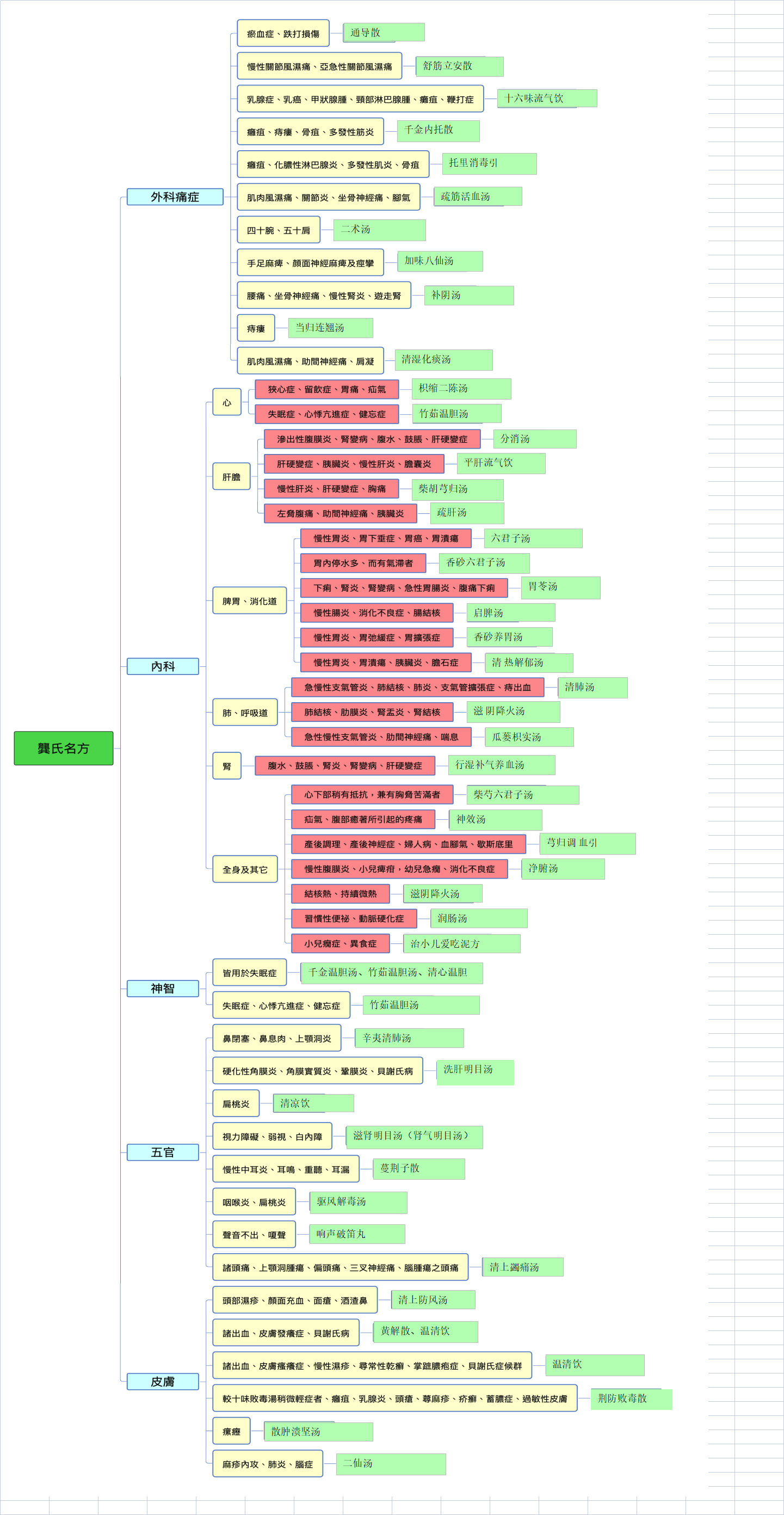The height and width of the screenshot is (1515, 784).
Task: Select the 五官 branch node
Action: pos(163,1152)
